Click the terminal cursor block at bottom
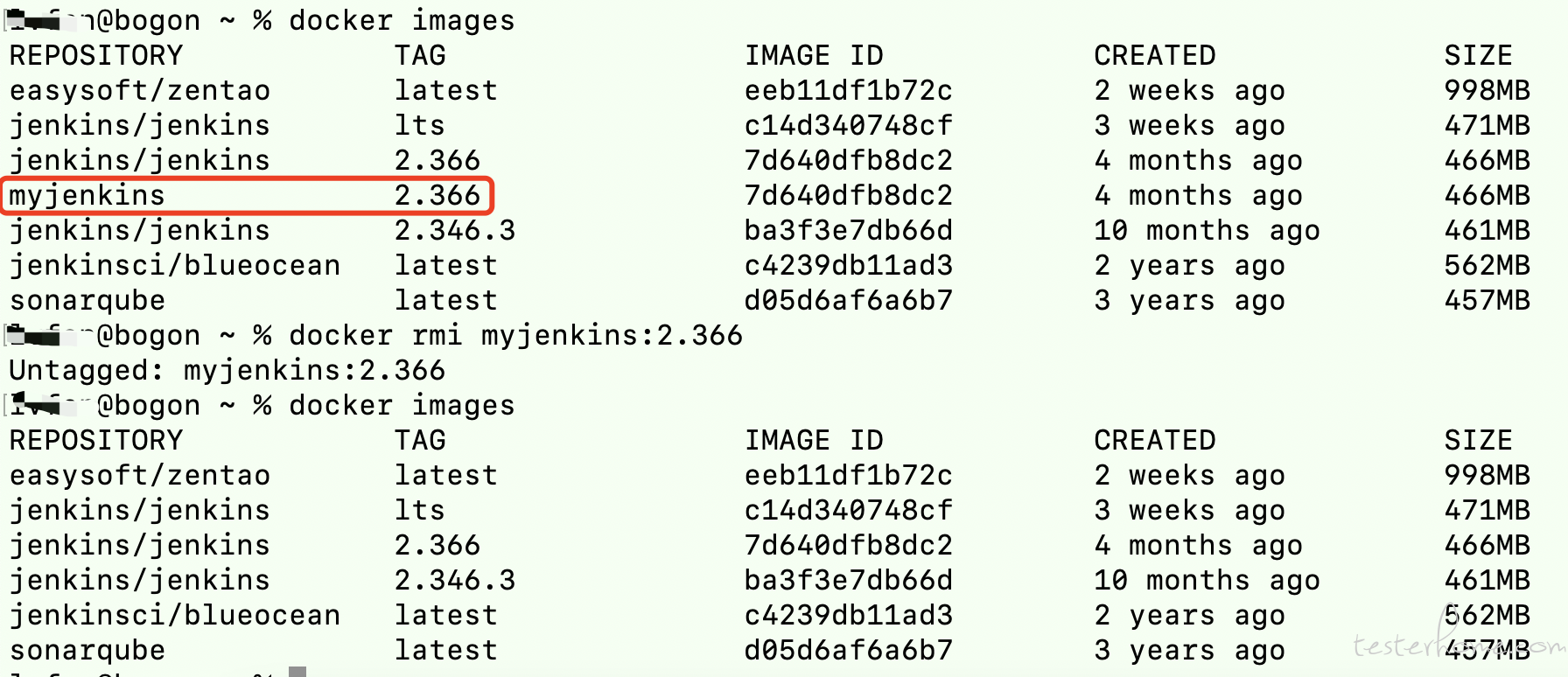This screenshot has width=1568, height=677. [297, 672]
